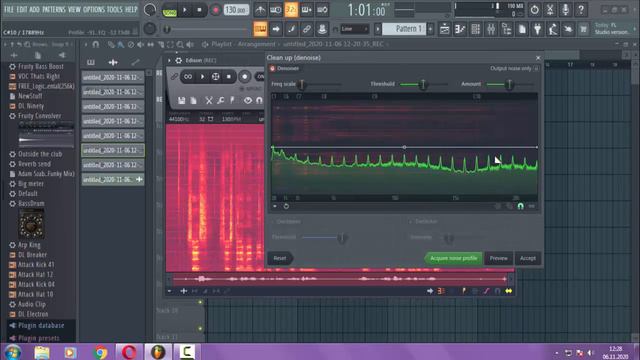Image resolution: width=640 pixels, height=360 pixels.
Task: Click the 130 tempo field
Action: point(236,10)
